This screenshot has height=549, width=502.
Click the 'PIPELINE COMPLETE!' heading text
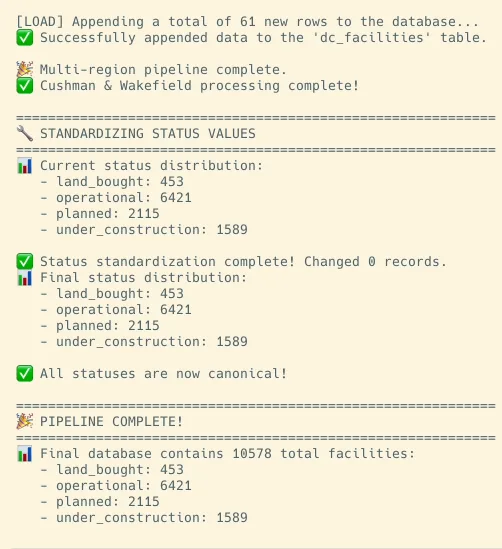pos(112,422)
